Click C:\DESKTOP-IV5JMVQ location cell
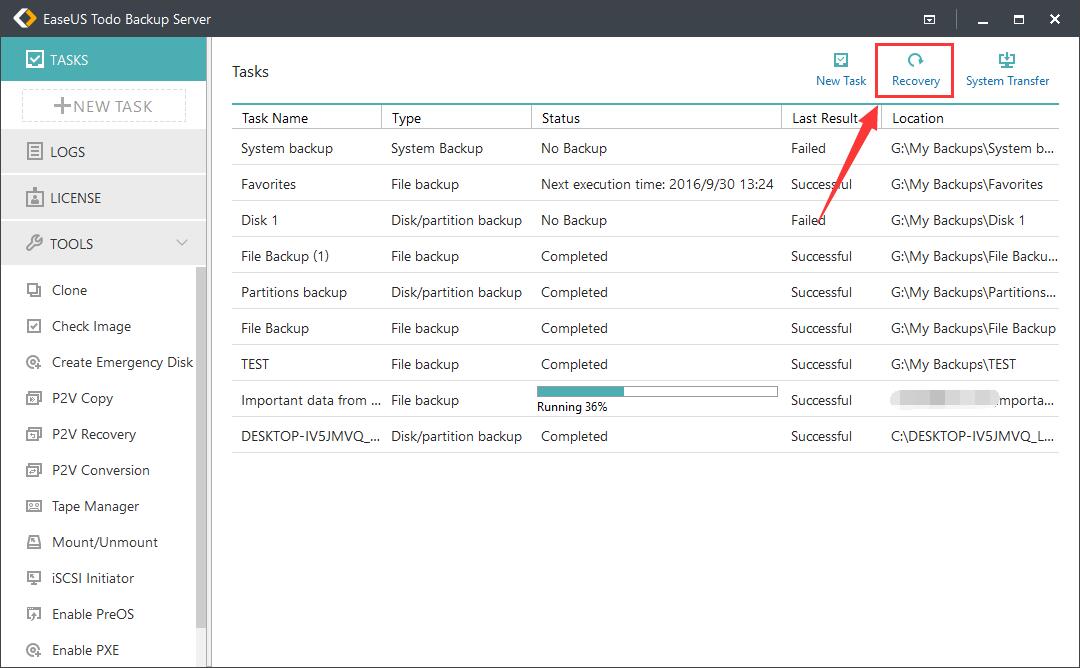1080x668 pixels. (x=972, y=436)
